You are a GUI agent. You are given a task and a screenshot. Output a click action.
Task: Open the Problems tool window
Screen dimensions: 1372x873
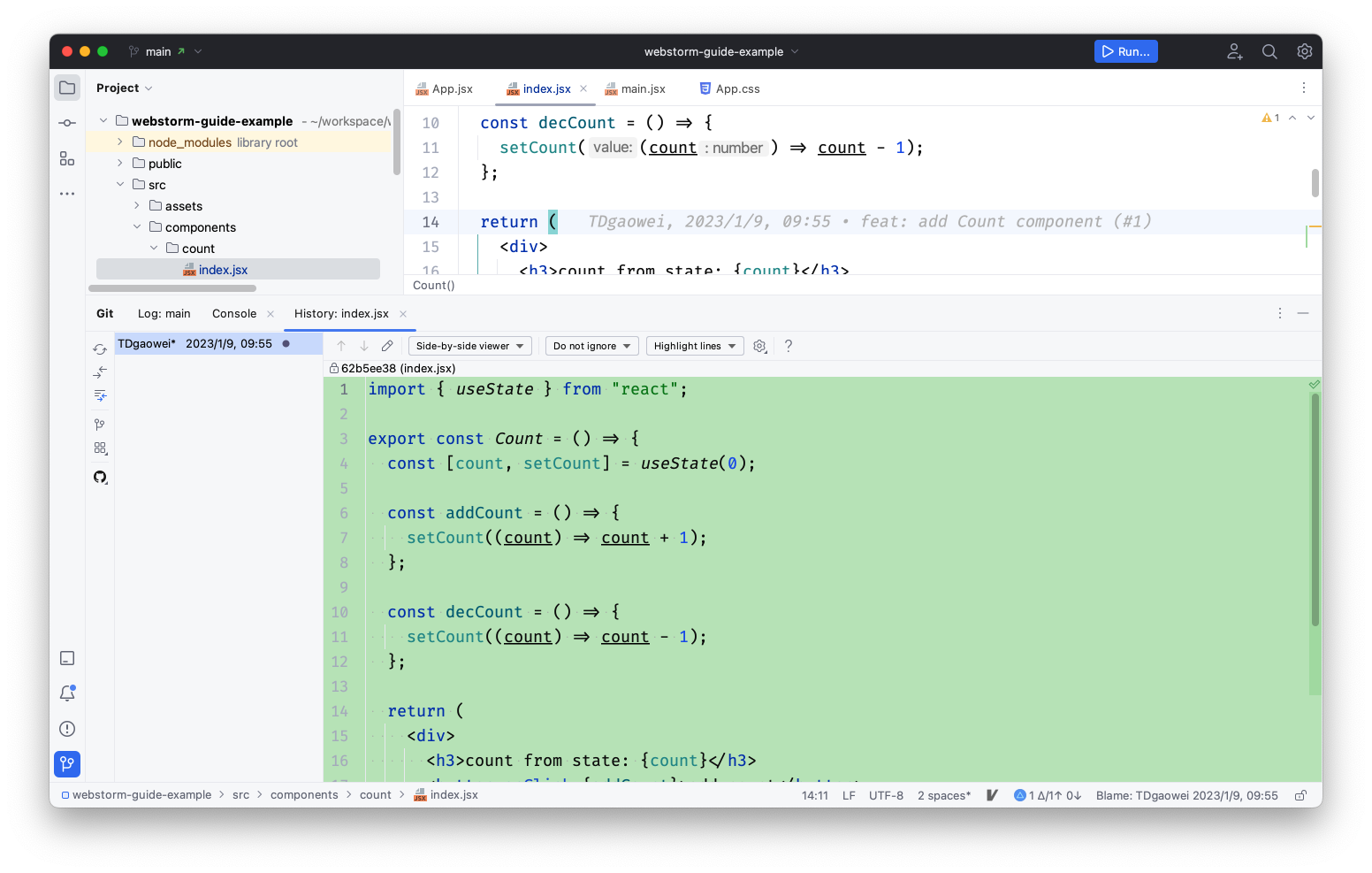coord(67,729)
